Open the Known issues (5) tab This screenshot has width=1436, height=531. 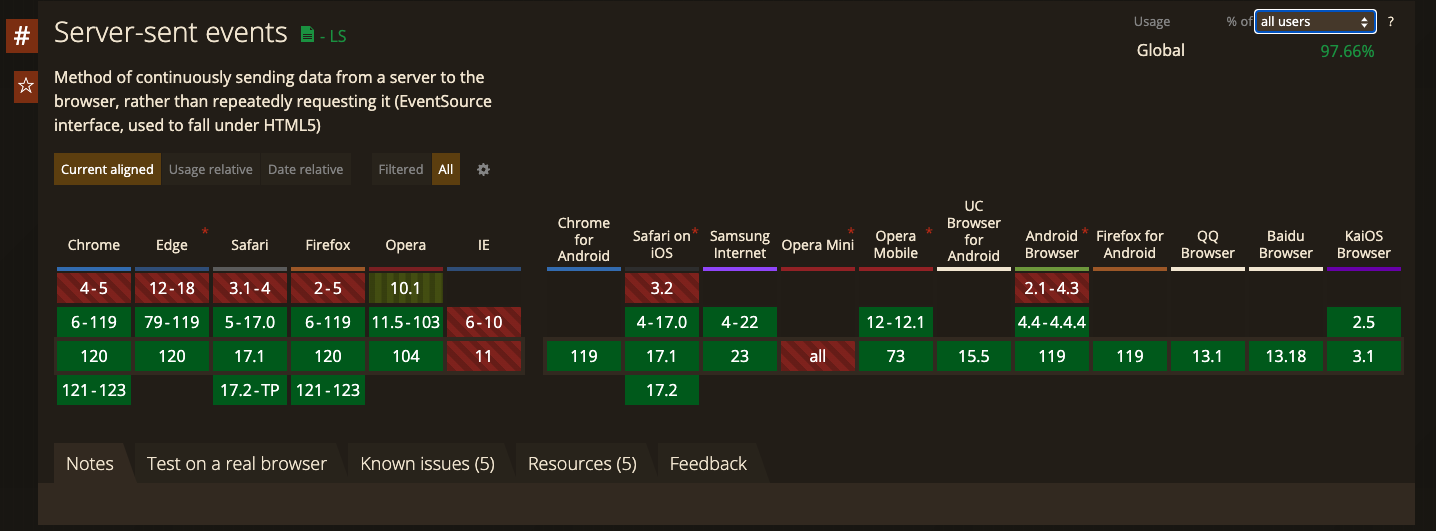tap(427, 464)
